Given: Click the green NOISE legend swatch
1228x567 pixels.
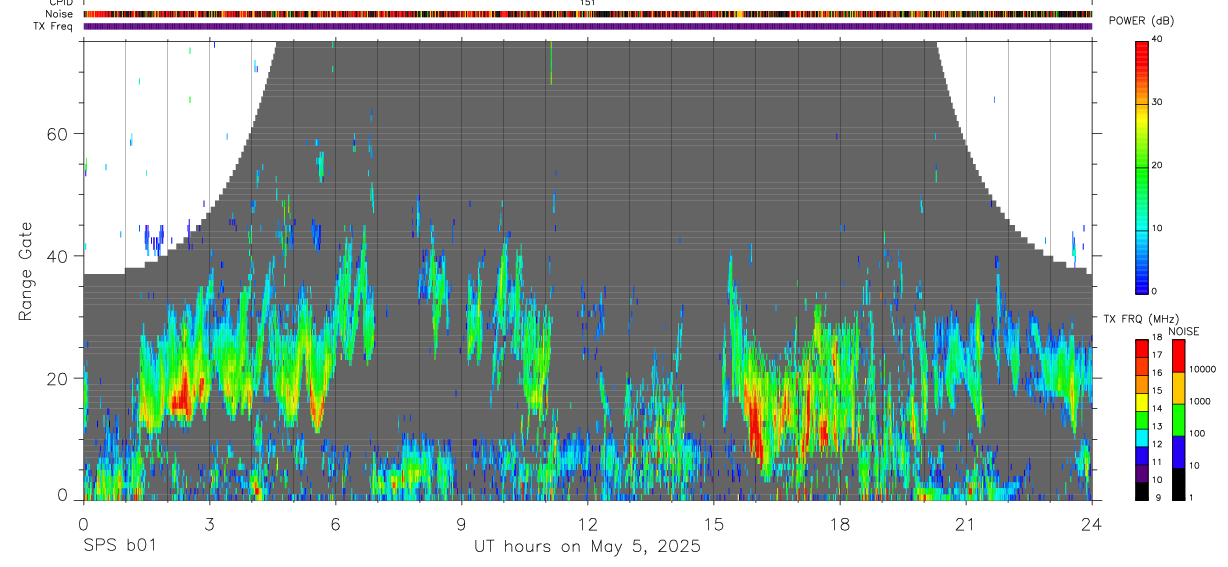Looking at the screenshot, I should pos(1179,419).
